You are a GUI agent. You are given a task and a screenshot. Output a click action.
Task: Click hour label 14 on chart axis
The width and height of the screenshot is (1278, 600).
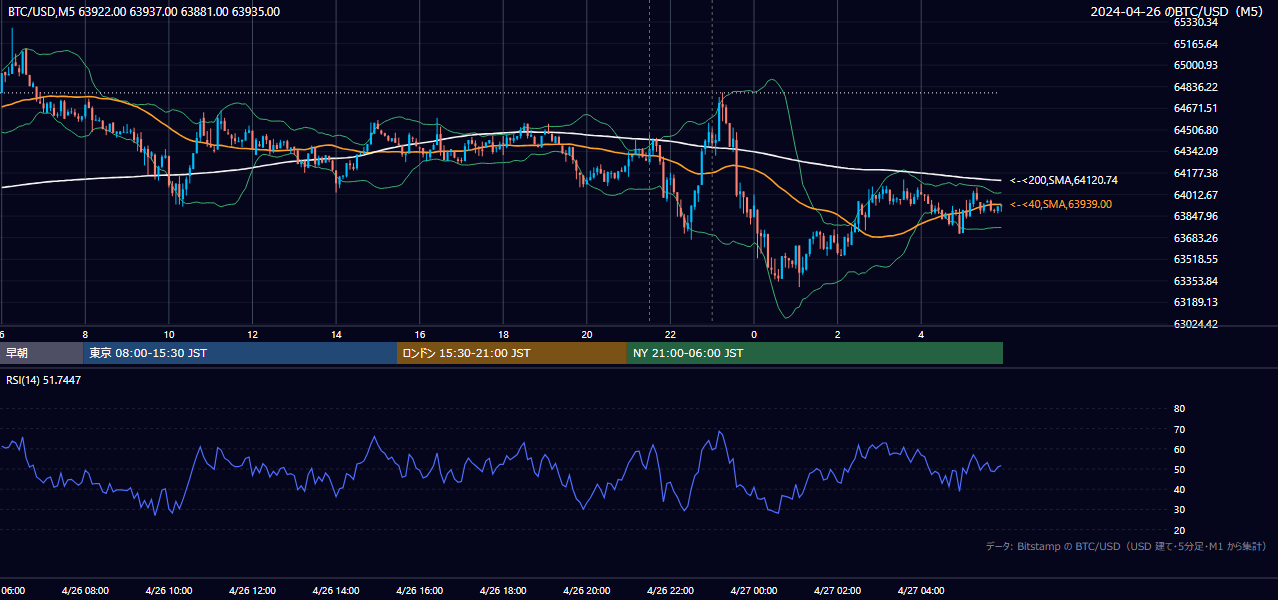(x=336, y=335)
